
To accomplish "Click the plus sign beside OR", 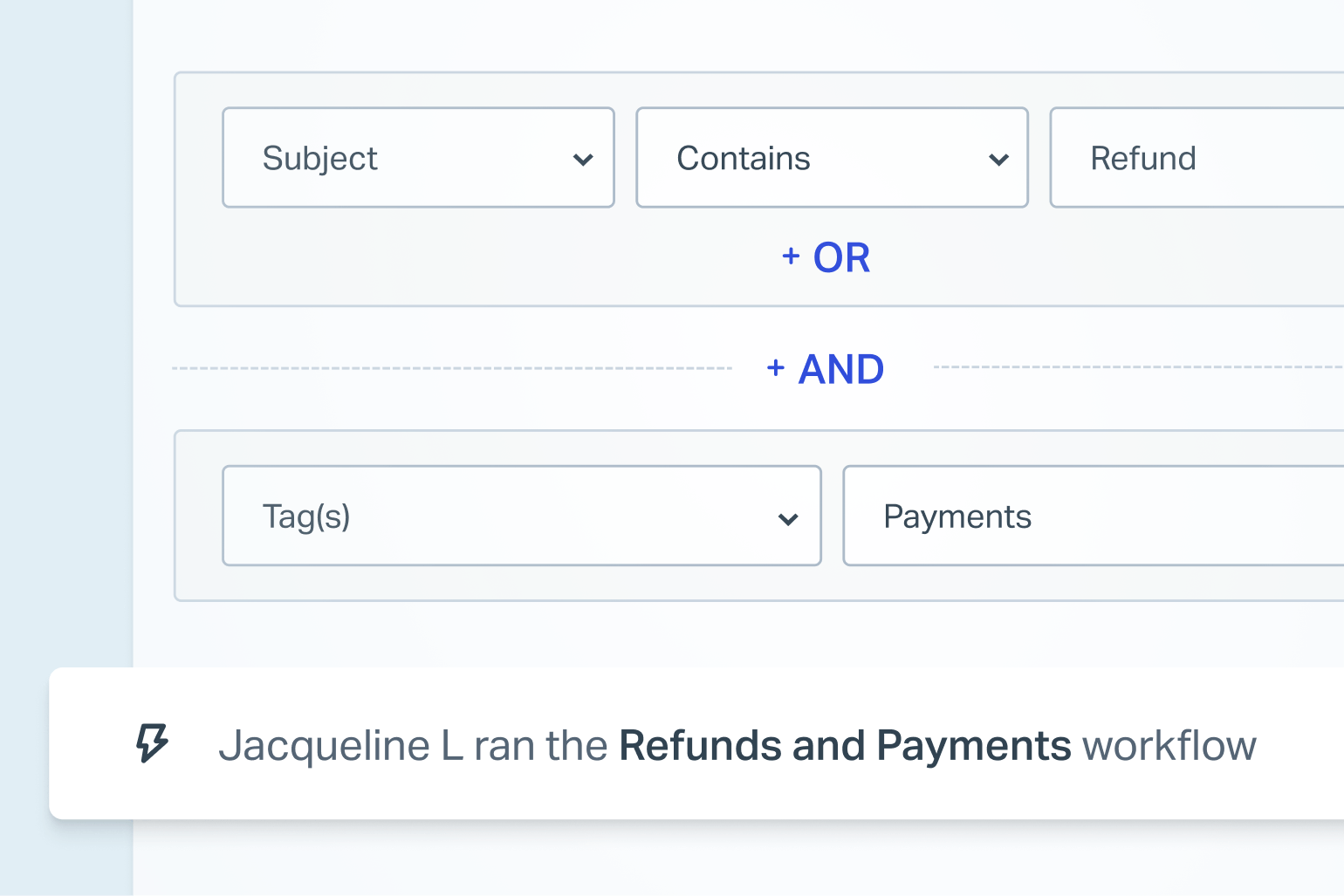I will (x=791, y=256).
